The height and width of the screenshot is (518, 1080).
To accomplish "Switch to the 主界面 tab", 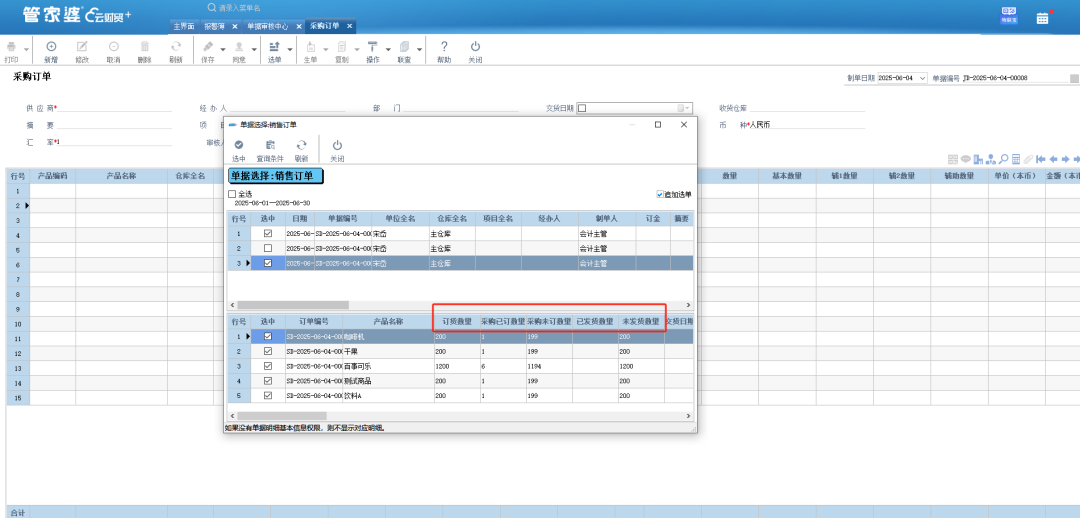I will (183, 26).
